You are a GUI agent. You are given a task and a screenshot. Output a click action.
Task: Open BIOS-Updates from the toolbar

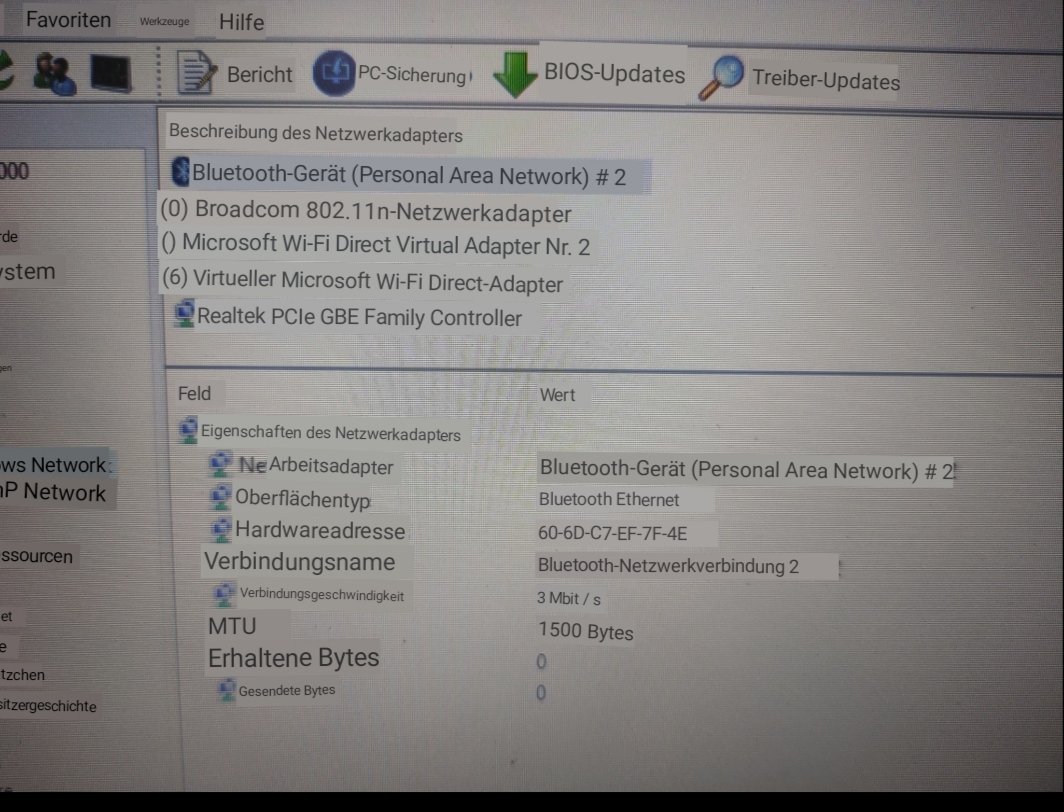click(614, 73)
